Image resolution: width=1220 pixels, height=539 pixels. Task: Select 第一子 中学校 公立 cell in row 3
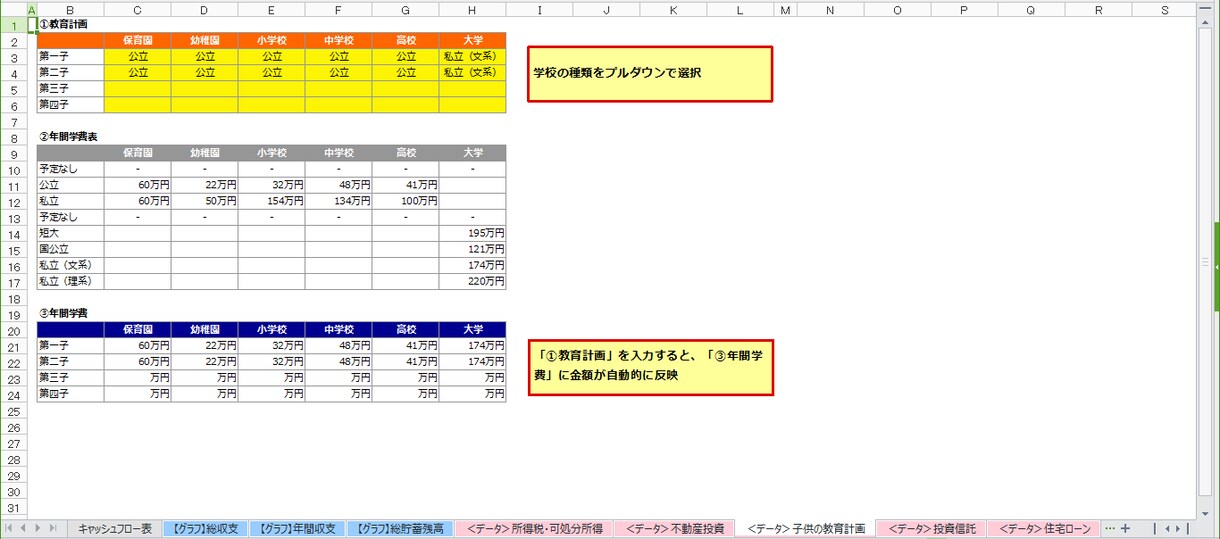(x=338, y=57)
